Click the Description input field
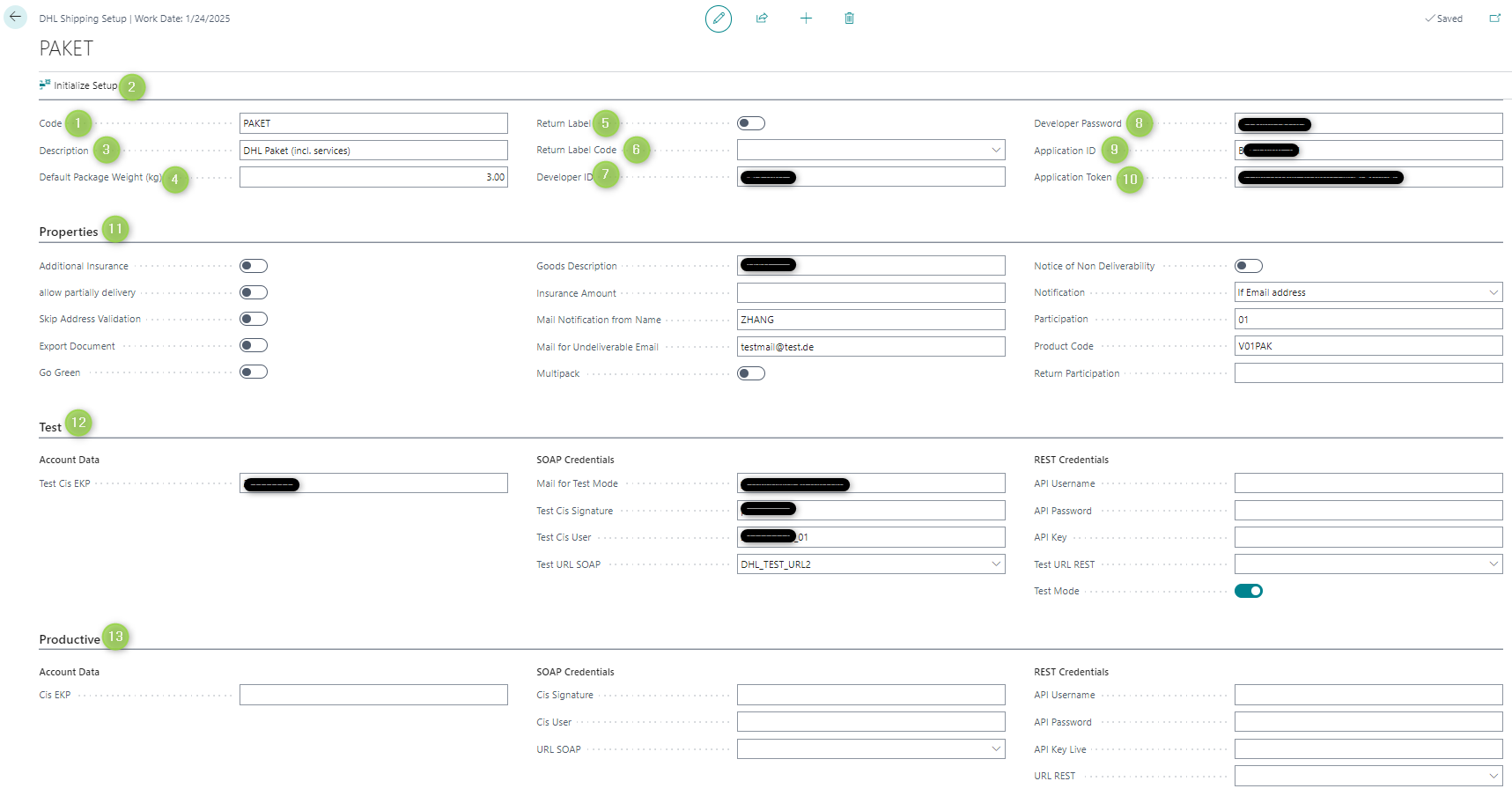1512x796 pixels. [373, 151]
